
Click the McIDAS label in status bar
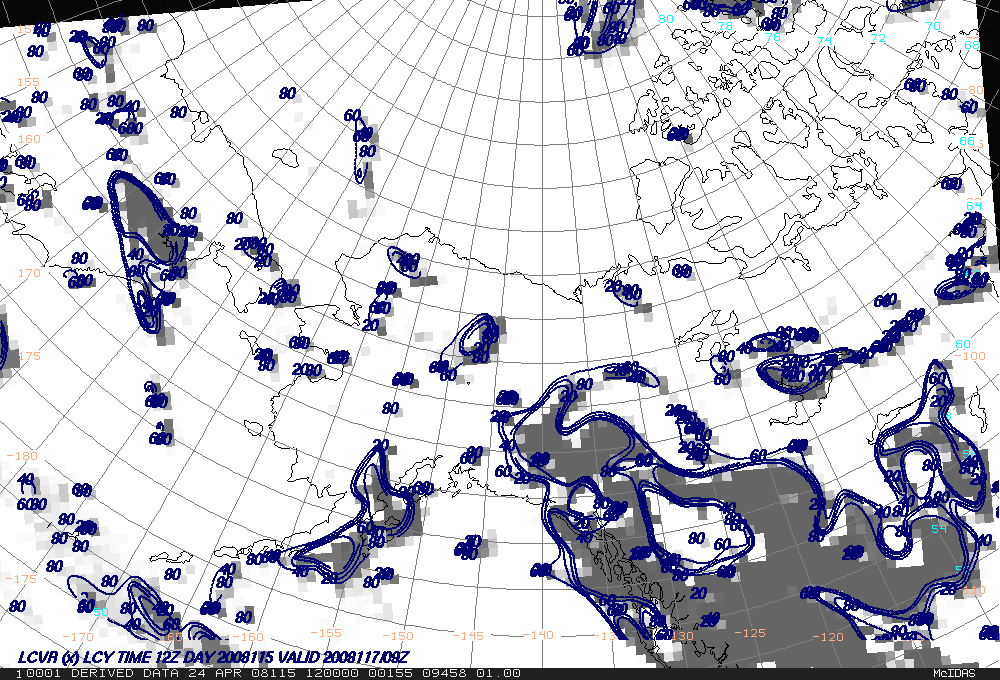[x=957, y=673]
